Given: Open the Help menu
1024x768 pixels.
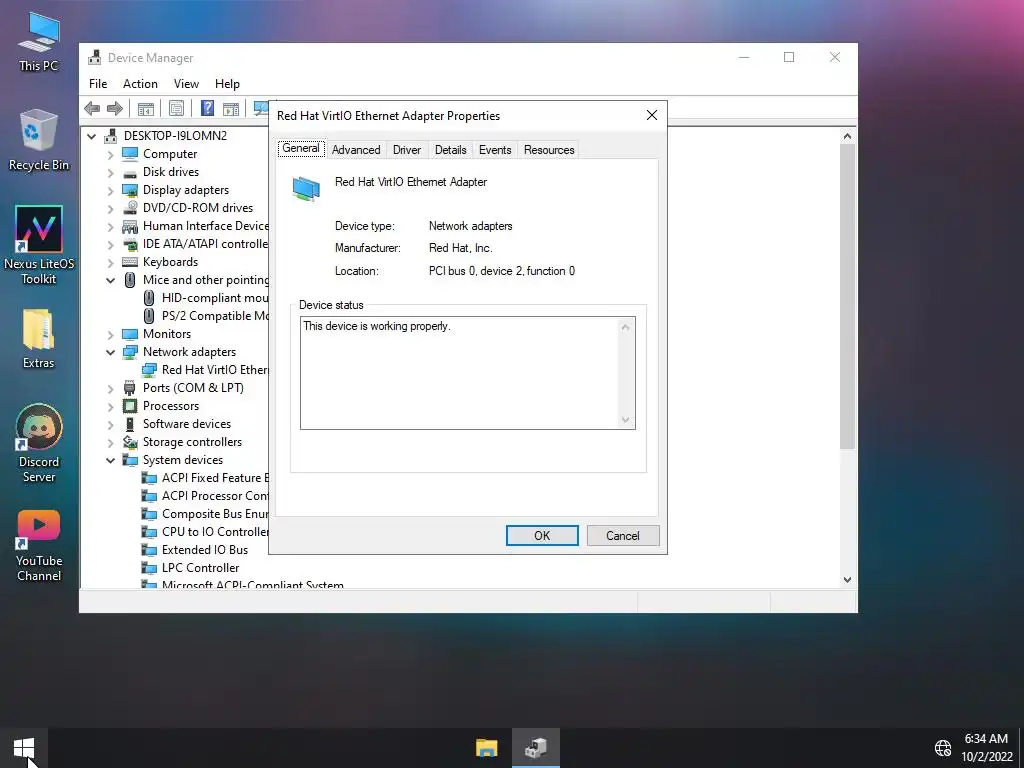Looking at the screenshot, I should [227, 84].
